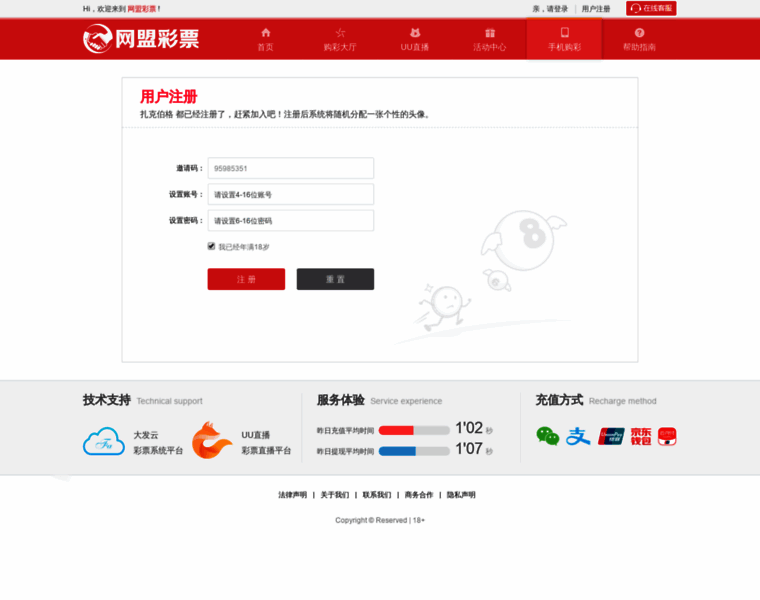
Task: Click 网盟彩票 red text in greeting
Action: 142,9
